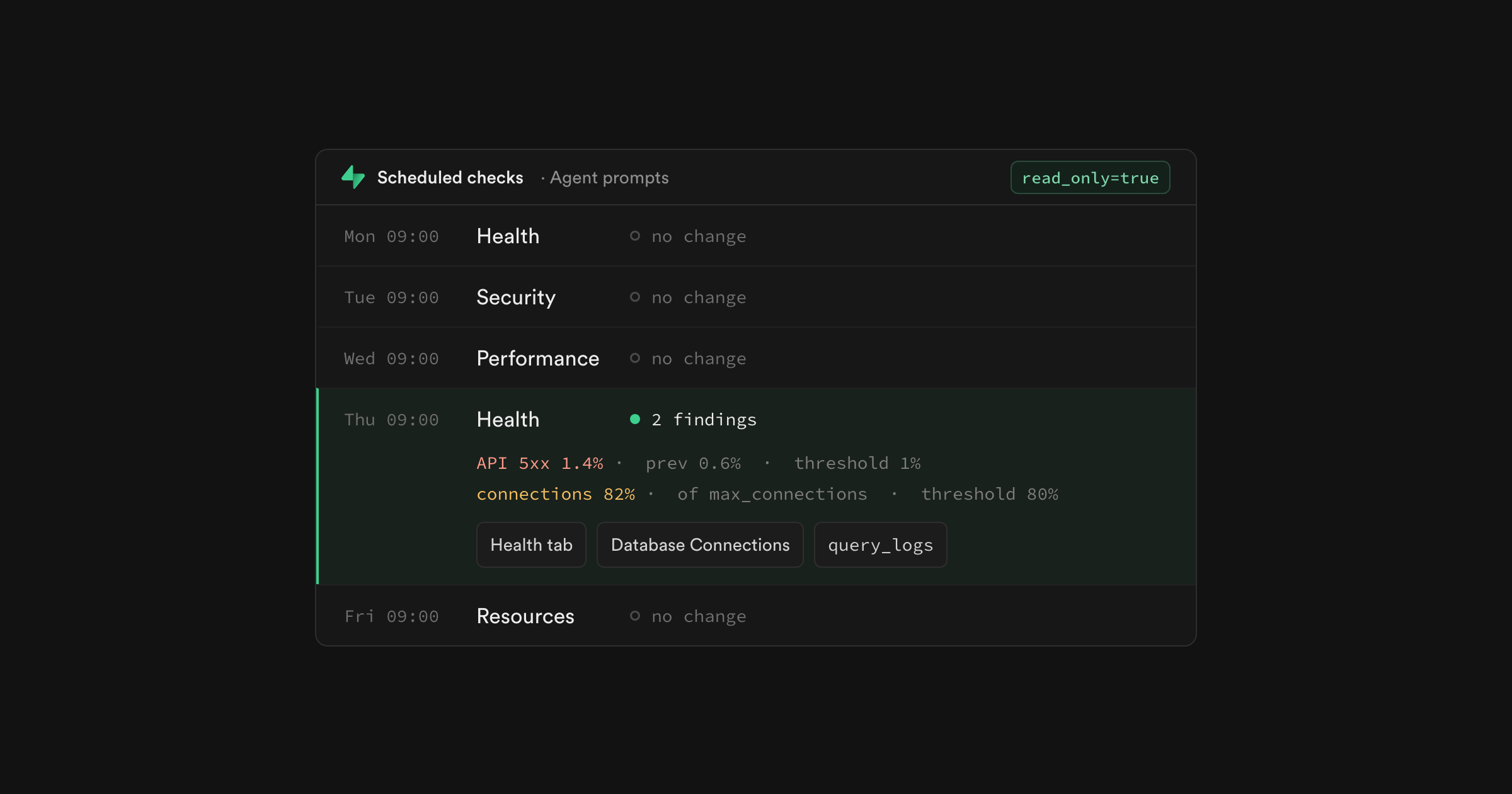This screenshot has width=1512, height=794.
Task: Select the Thu 09:00 Health check name
Action: tap(508, 419)
